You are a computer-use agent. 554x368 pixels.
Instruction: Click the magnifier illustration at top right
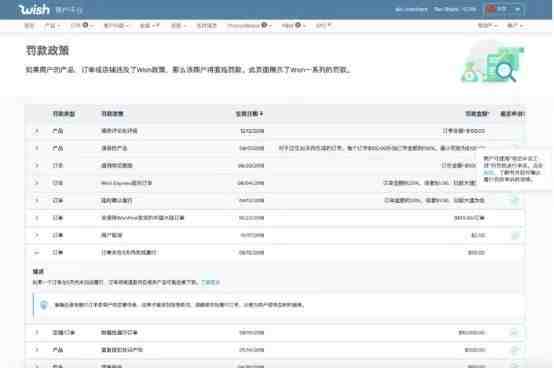tap(505, 72)
